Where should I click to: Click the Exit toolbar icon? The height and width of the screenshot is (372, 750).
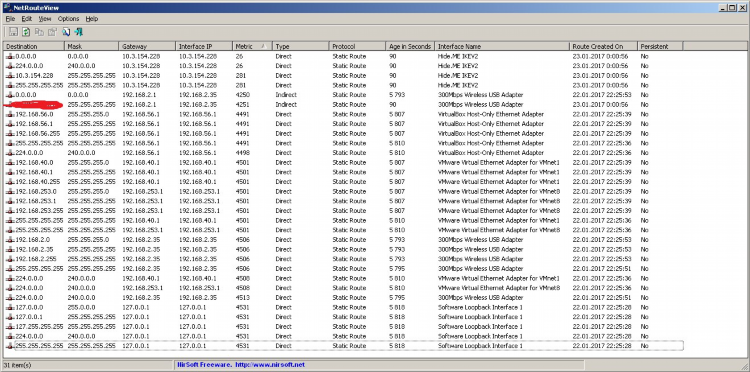pos(79,32)
